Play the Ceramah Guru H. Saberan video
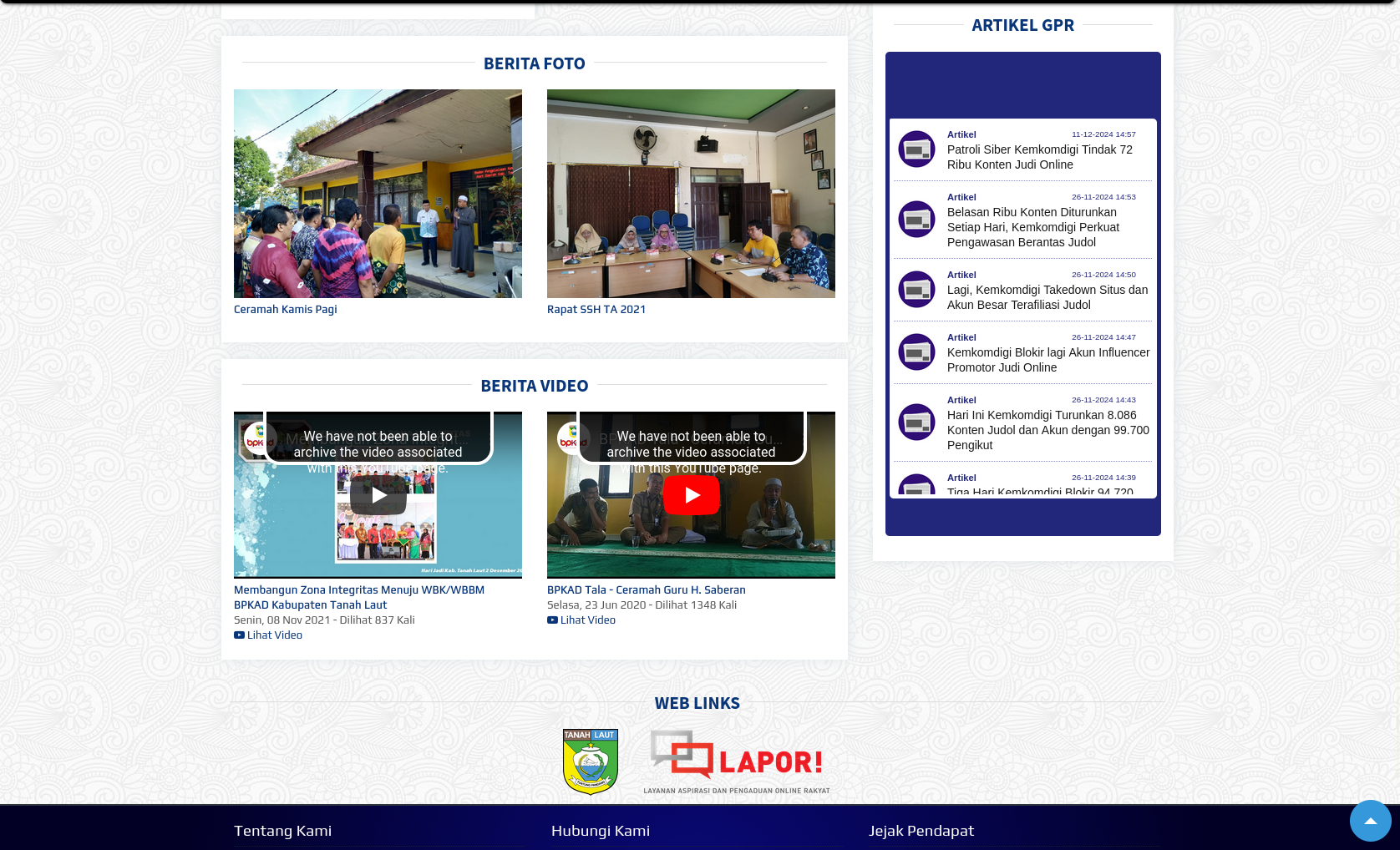1400x850 pixels. [692, 495]
